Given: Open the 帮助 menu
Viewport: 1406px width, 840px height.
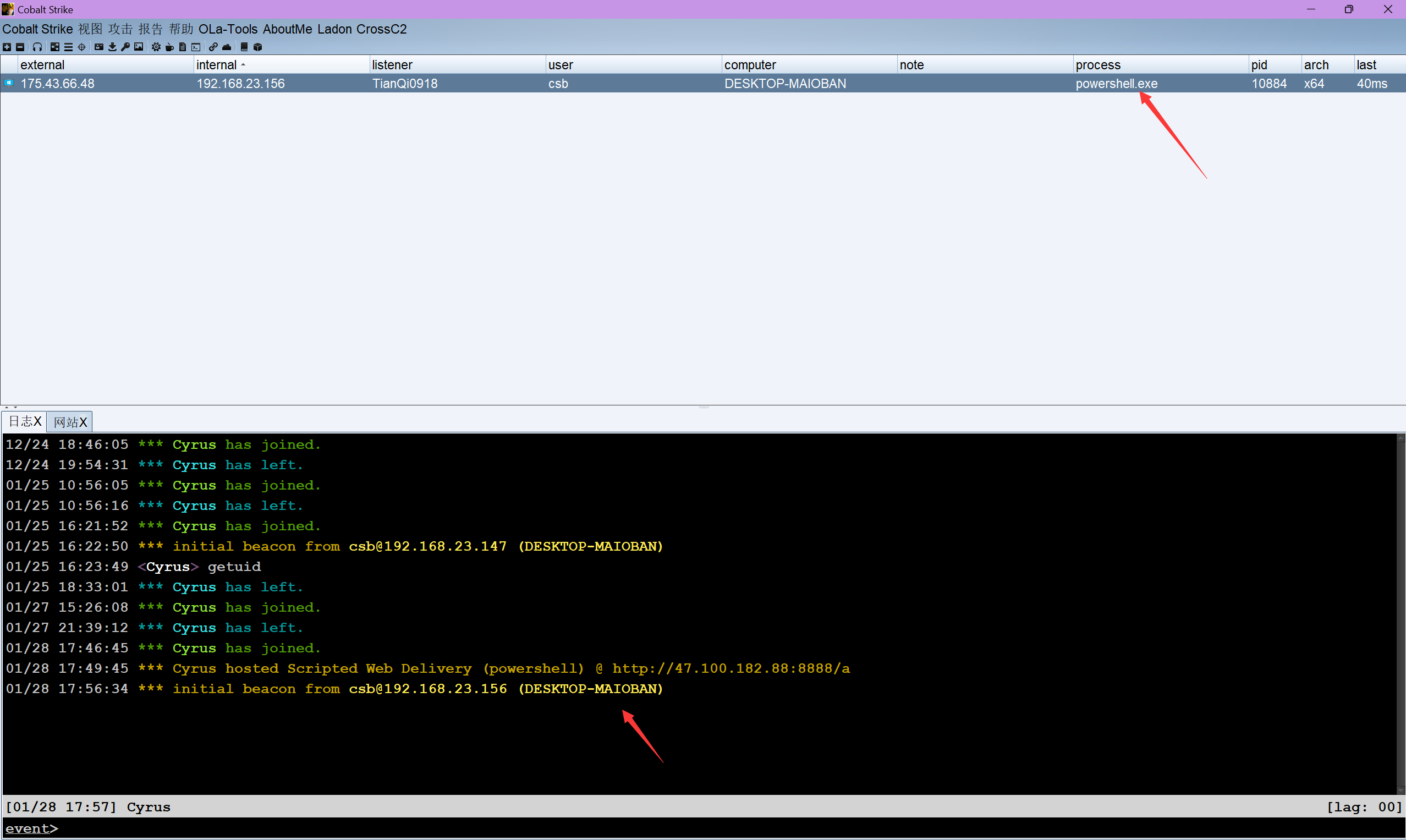Looking at the screenshot, I should (181, 29).
